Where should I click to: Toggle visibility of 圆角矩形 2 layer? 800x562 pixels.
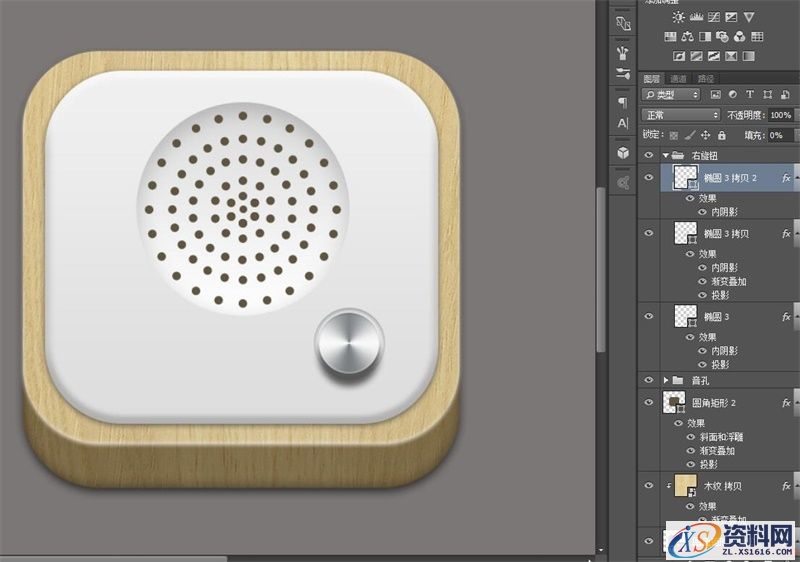tap(649, 402)
